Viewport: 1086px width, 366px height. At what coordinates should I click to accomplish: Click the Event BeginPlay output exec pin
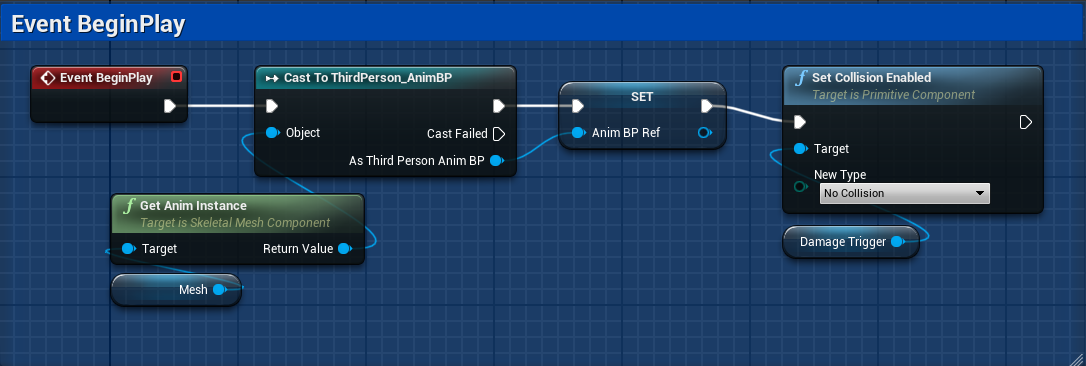170,106
